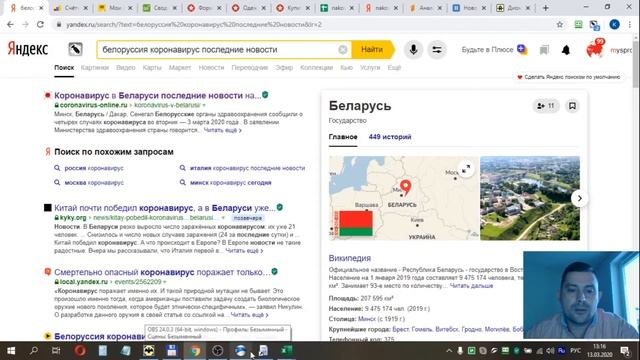Clear the search query with the X icon
The width and height of the screenshot is (640, 360).
pyautogui.click(x=343, y=49)
